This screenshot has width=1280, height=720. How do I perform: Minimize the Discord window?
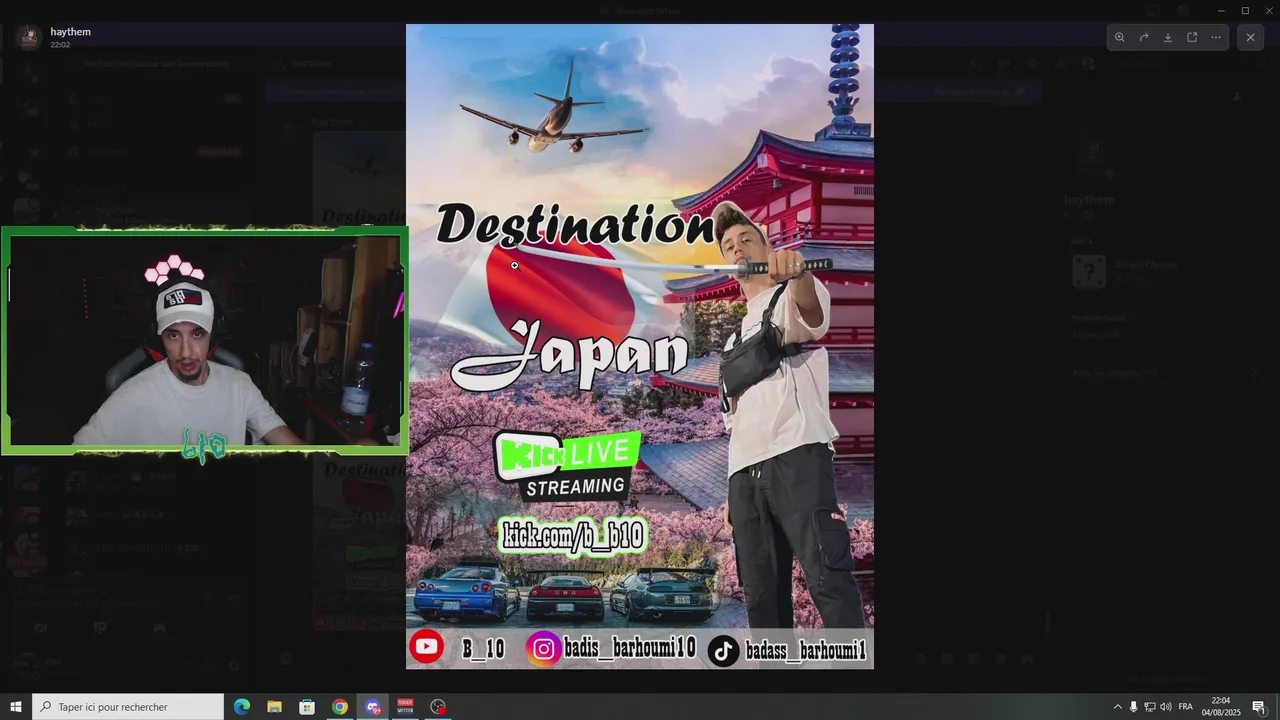pyautogui.click(x=1221, y=11)
